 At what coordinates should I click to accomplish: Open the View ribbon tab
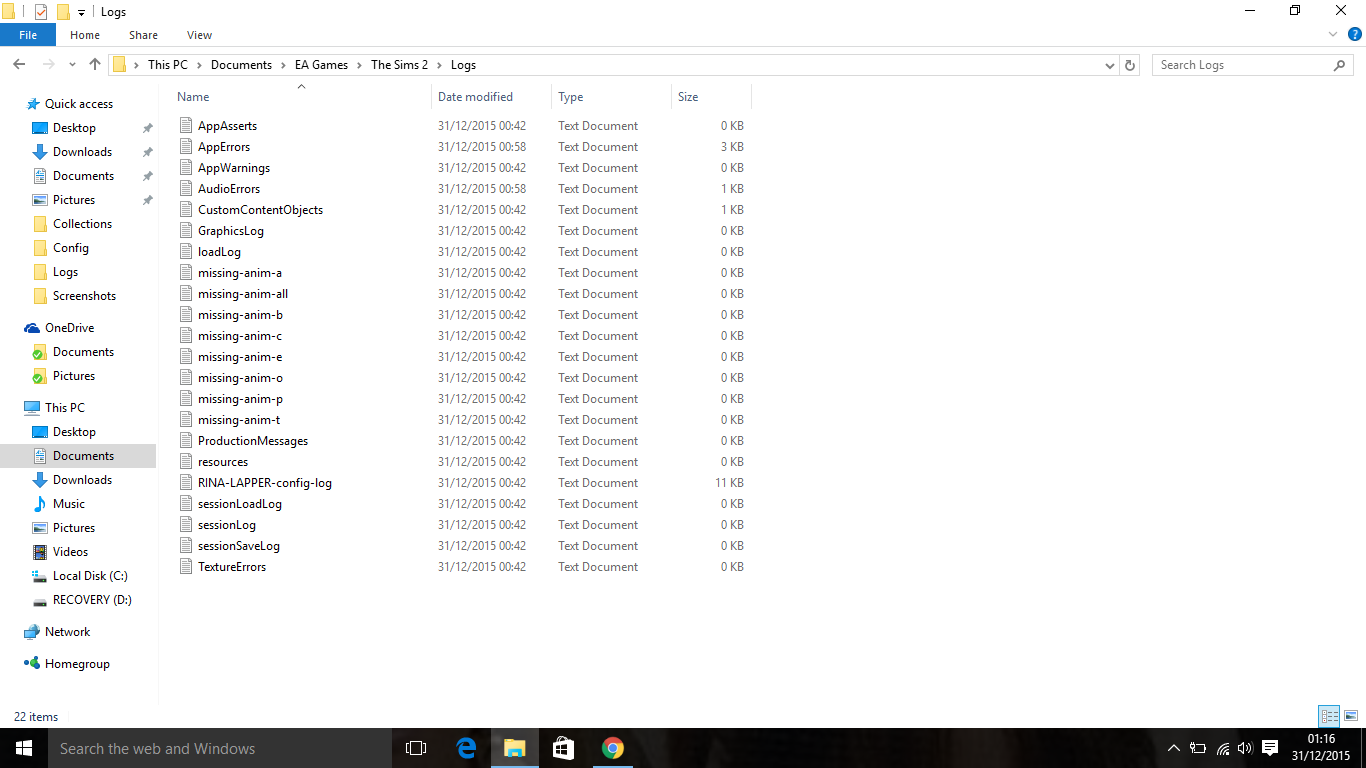coord(199,35)
